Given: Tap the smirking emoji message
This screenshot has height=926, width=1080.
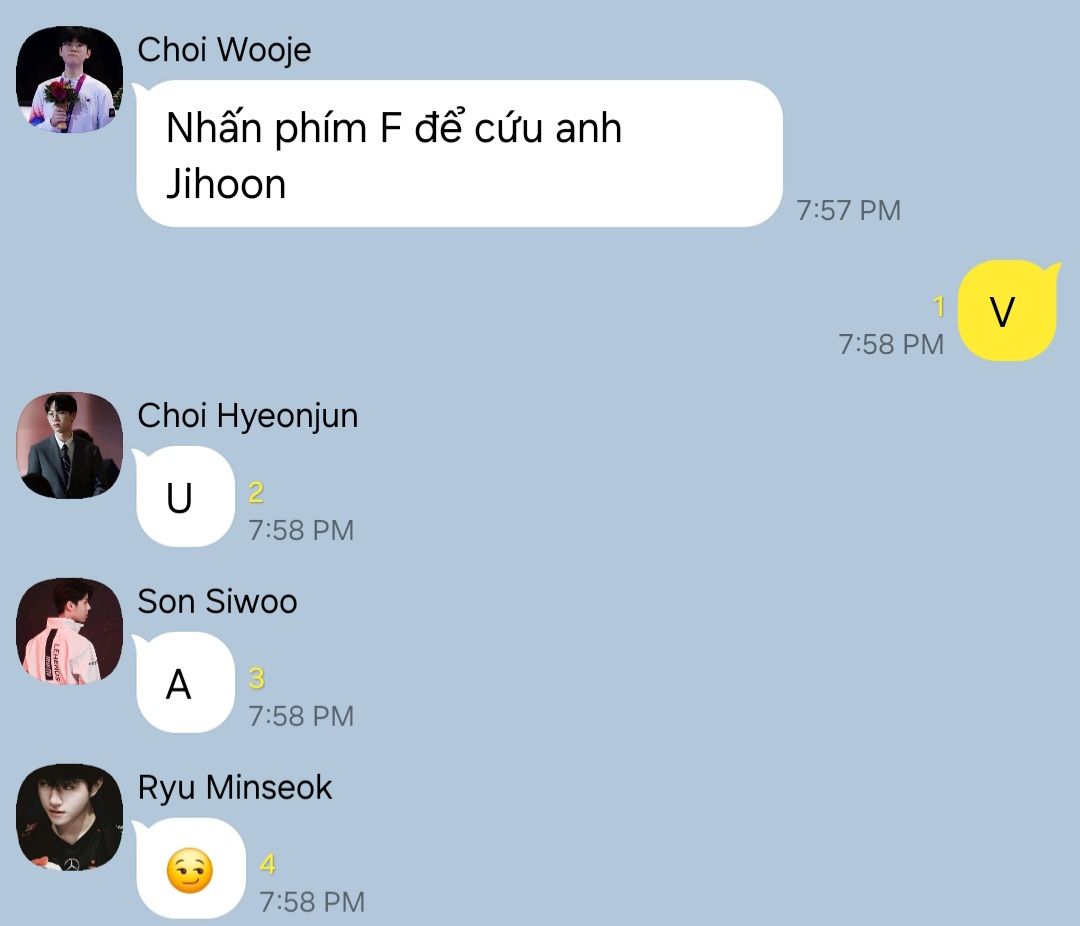Looking at the screenshot, I should (190, 870).
